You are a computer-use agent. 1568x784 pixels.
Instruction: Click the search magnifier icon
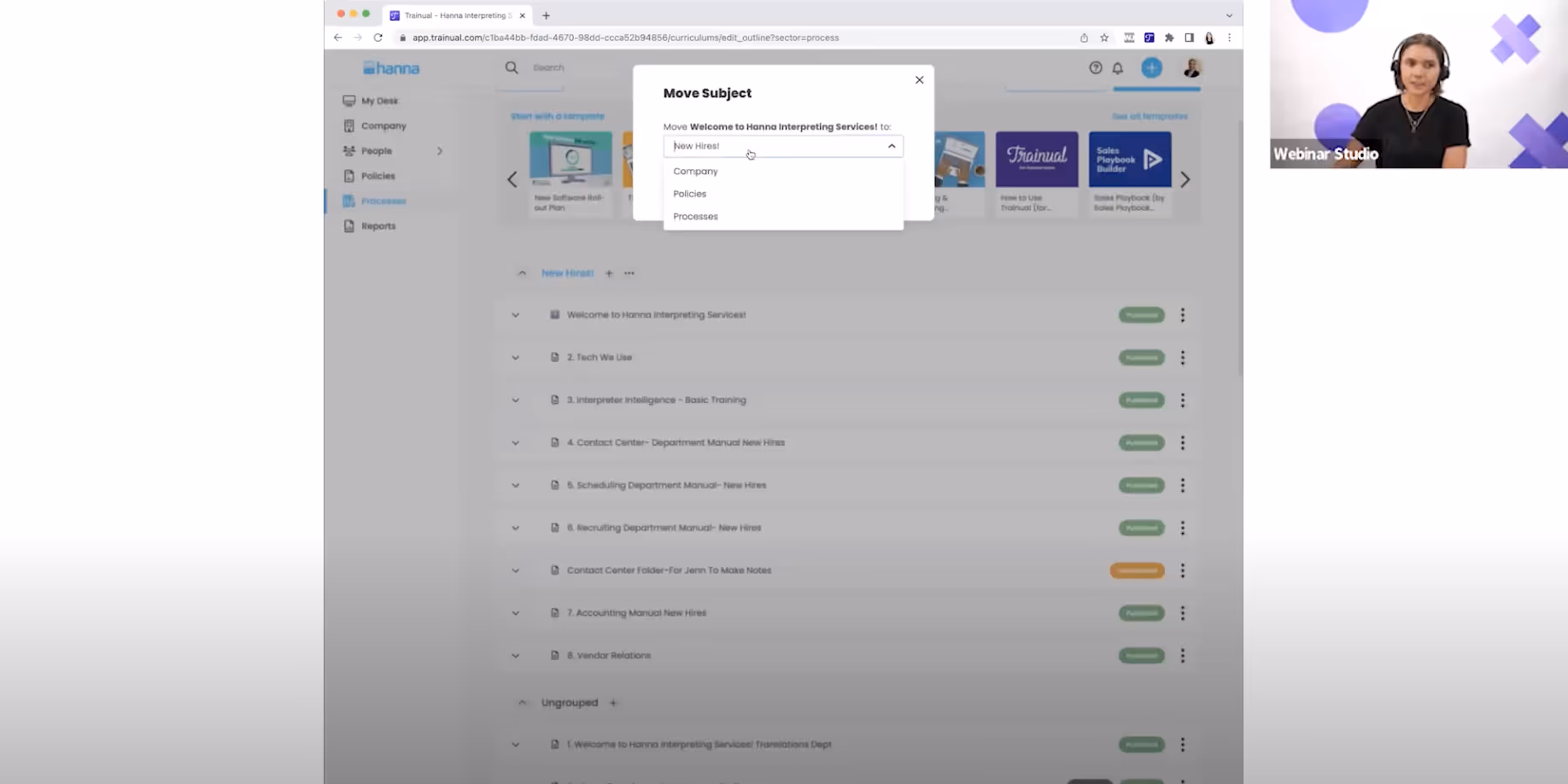512,67
